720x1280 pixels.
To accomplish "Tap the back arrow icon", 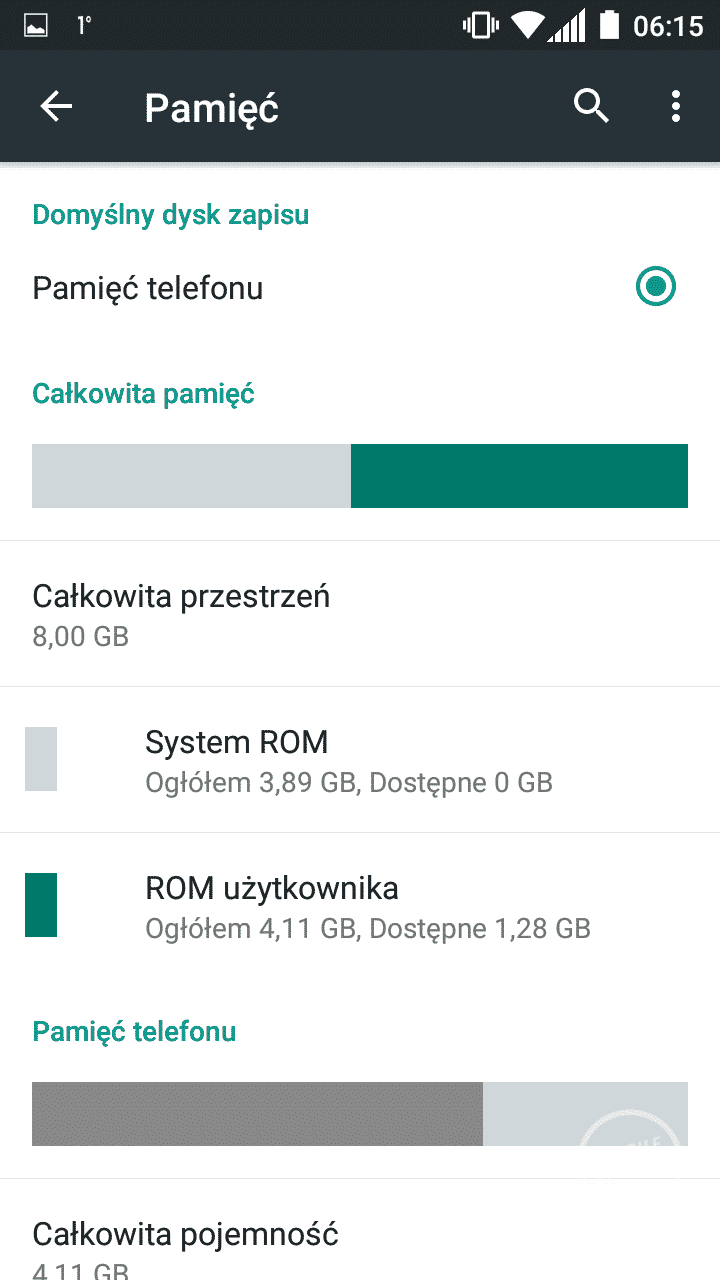I will pos(56,107).
